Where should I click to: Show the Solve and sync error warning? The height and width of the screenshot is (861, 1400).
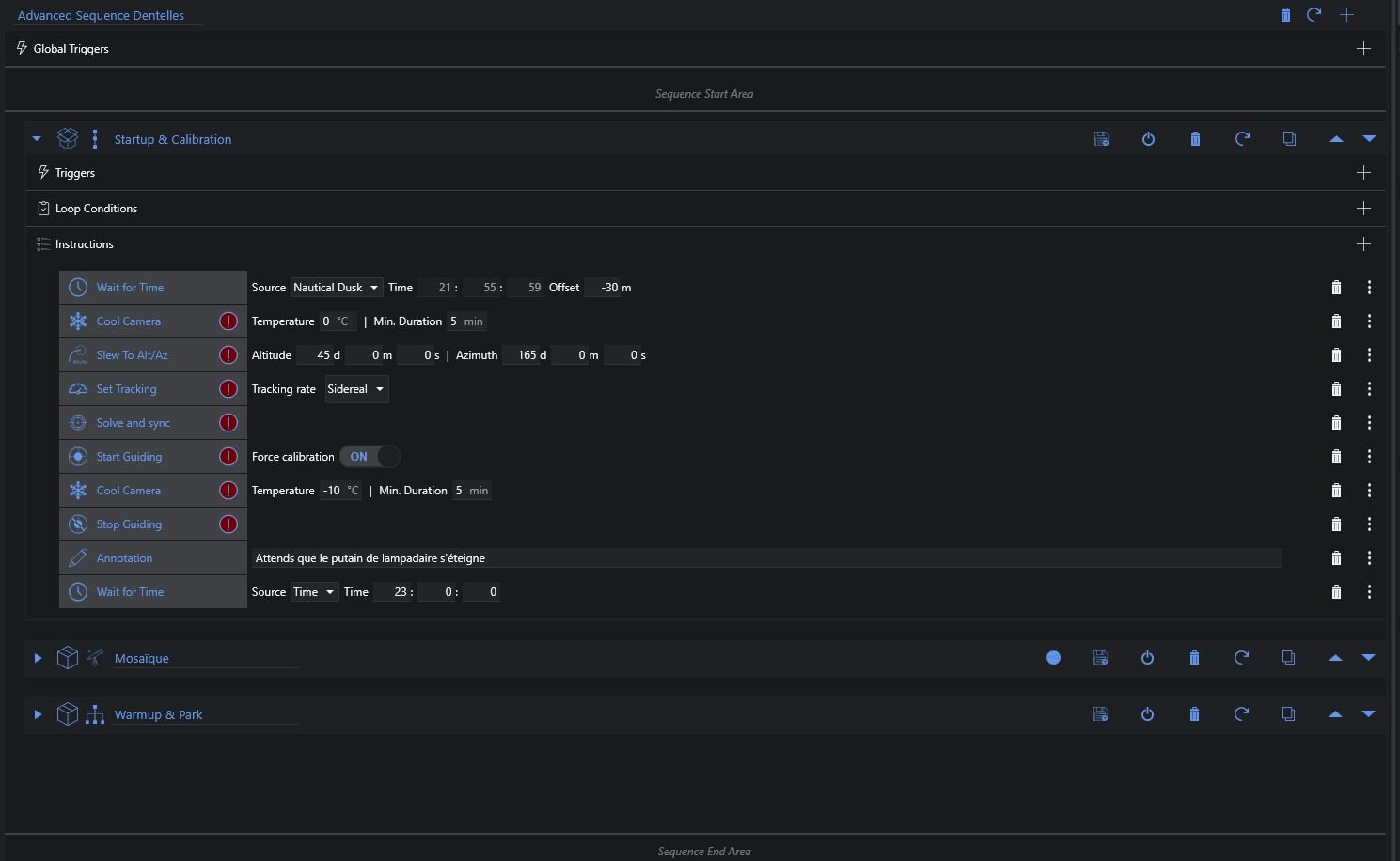point(228,423)
